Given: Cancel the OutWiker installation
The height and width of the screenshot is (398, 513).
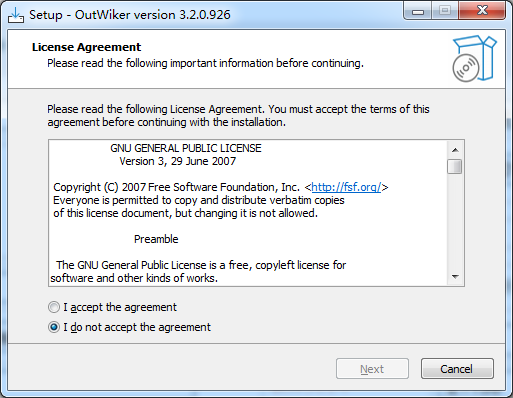Looking at the screenshot, I should (x=457, y=369).
